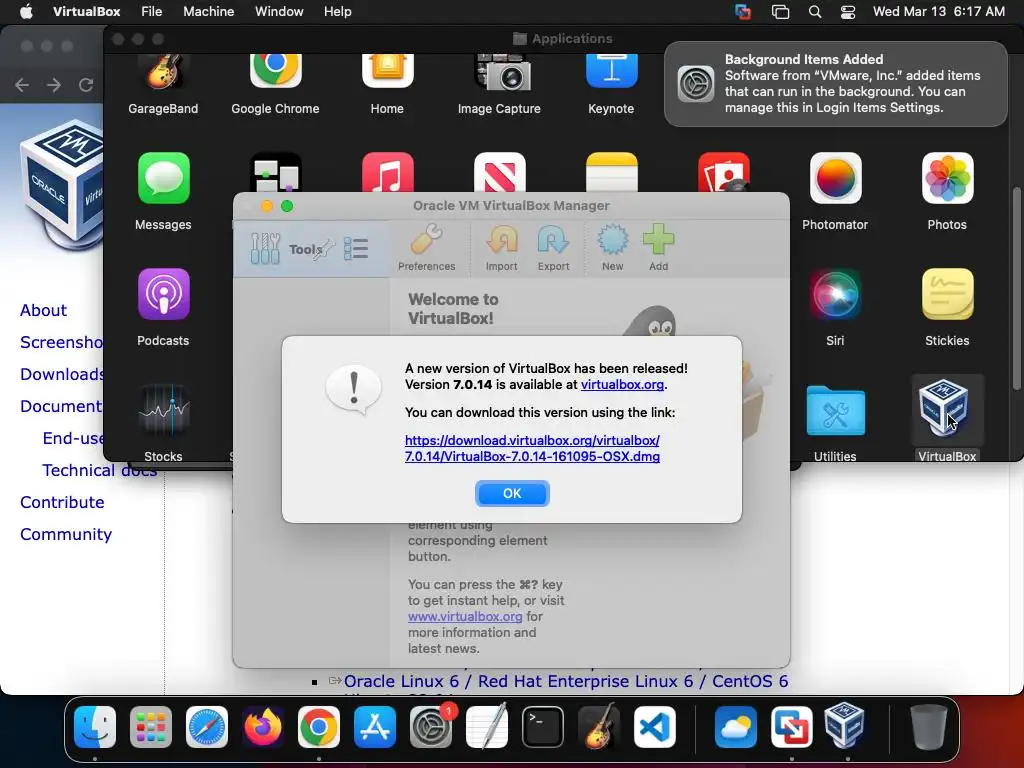Open the Community link on the webpage
The image size is (1024, 768).
click(66, 534)
